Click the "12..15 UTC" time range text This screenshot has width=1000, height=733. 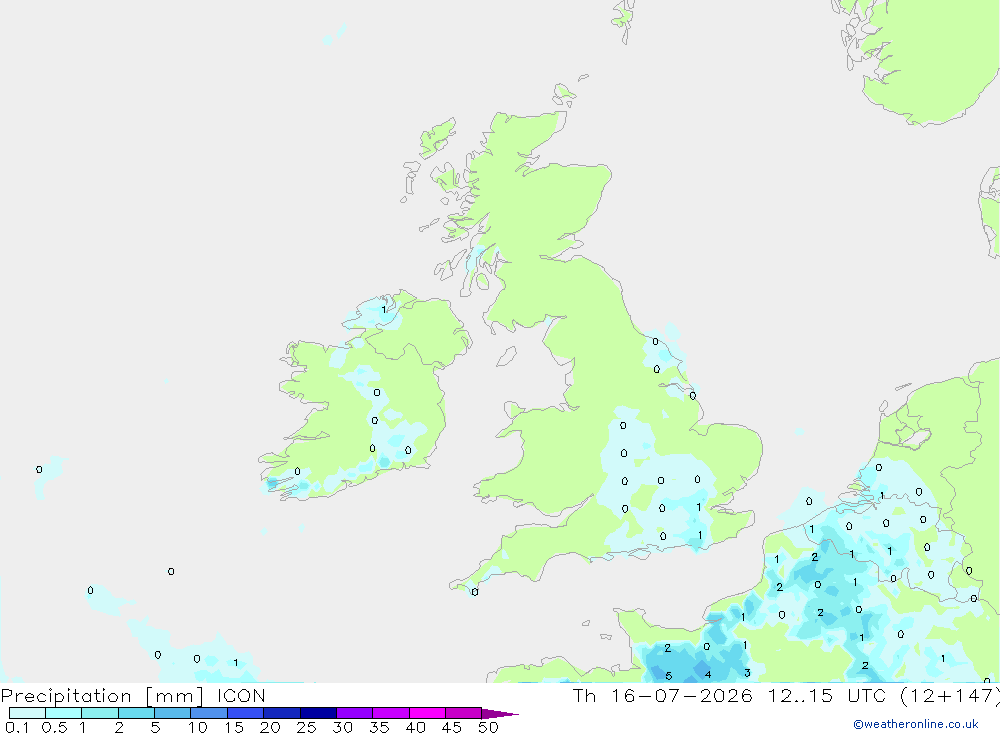coord(827,695)
